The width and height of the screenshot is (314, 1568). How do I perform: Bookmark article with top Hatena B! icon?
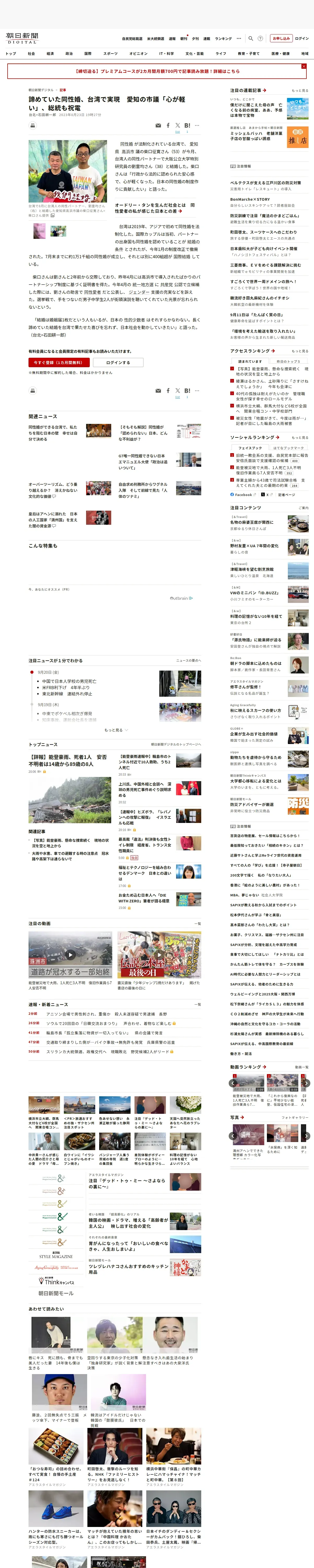187,125
